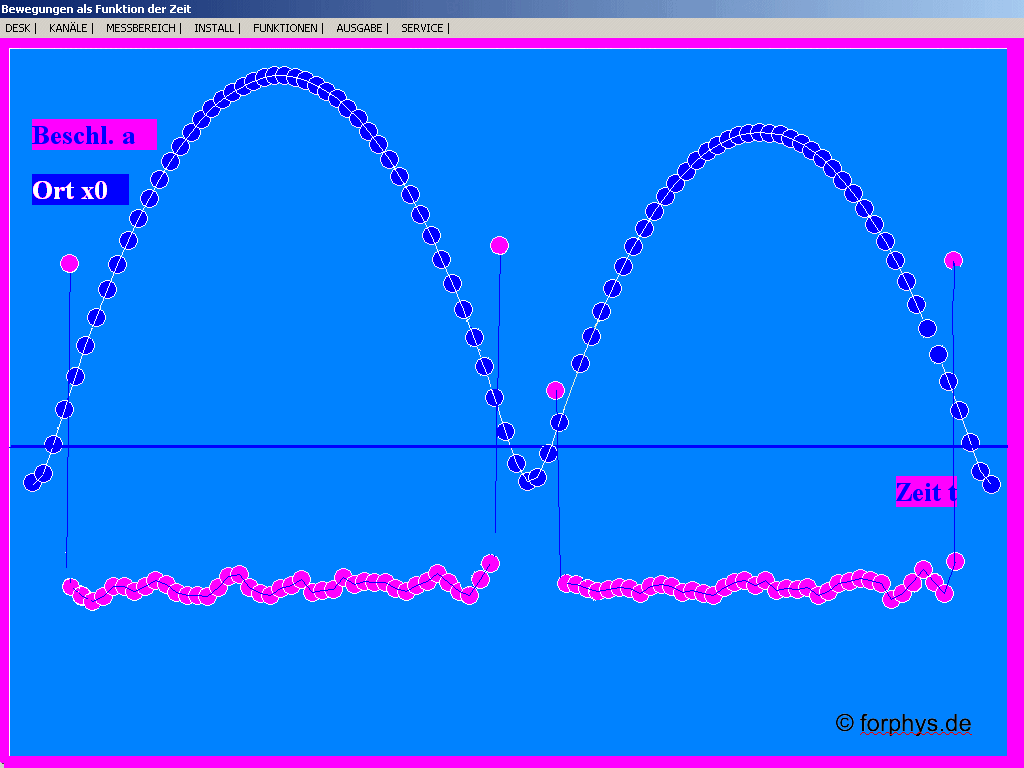The height and width of the screenshot is (768, 1024).
Task: Select the blue 'Ort x0' legend label
Action: (80, 189)
